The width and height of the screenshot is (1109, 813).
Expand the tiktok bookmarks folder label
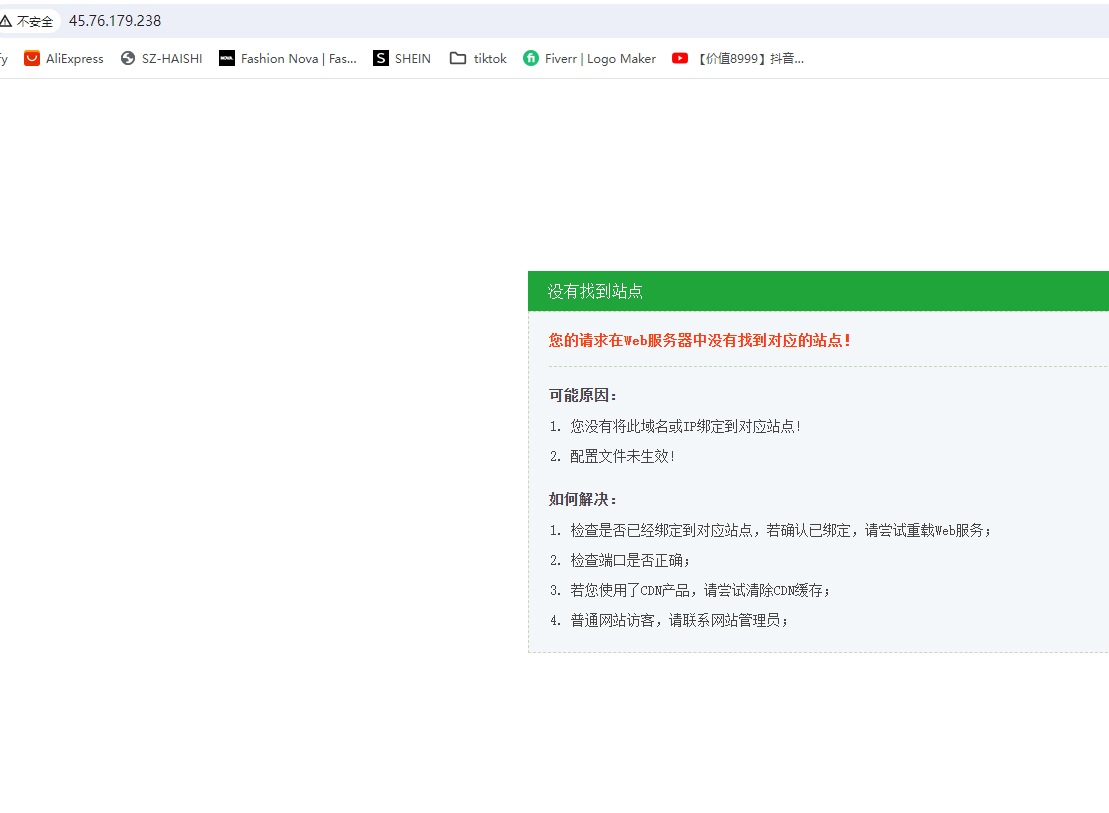[x=490, y=59]
